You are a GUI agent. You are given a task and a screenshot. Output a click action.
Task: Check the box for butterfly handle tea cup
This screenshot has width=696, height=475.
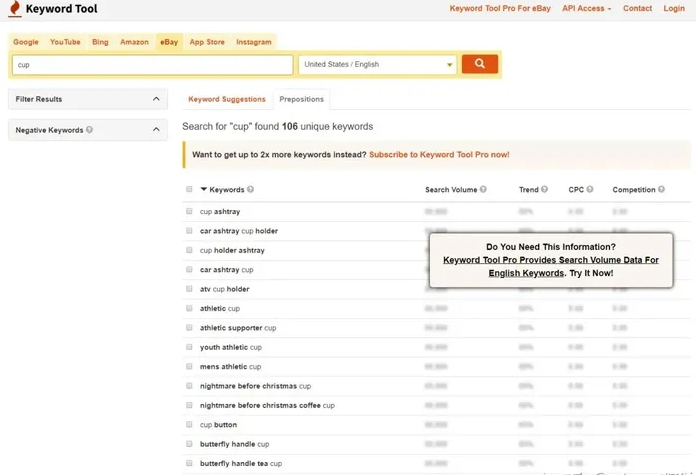click(x=189, y=463)
